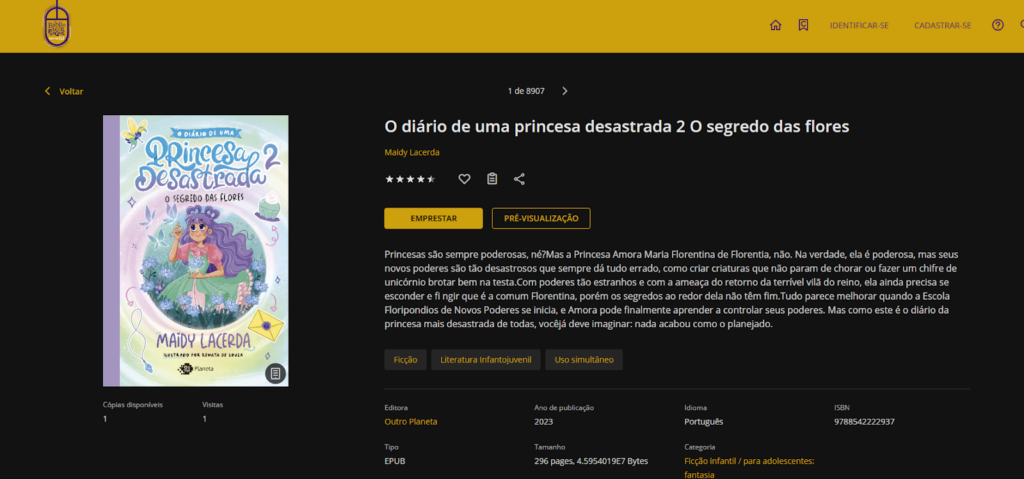Click the library logo icon

coord(57,26)
